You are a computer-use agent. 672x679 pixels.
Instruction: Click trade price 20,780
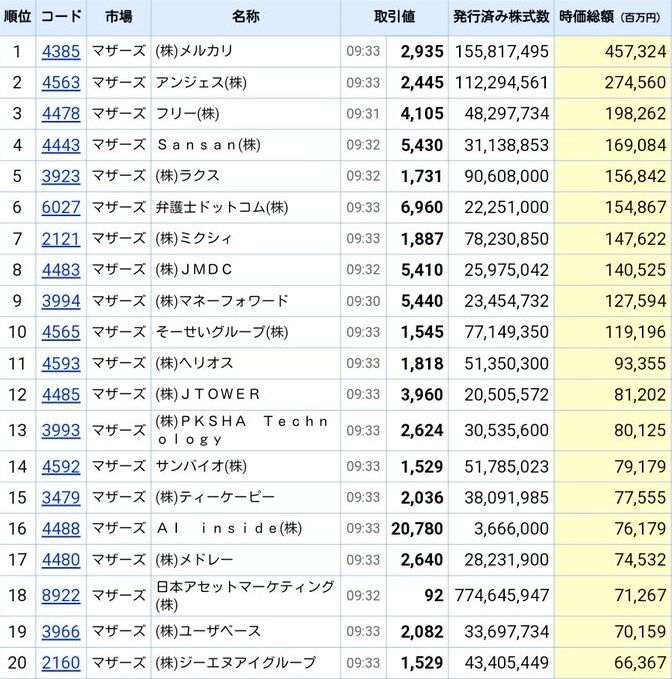click(417, 529)
